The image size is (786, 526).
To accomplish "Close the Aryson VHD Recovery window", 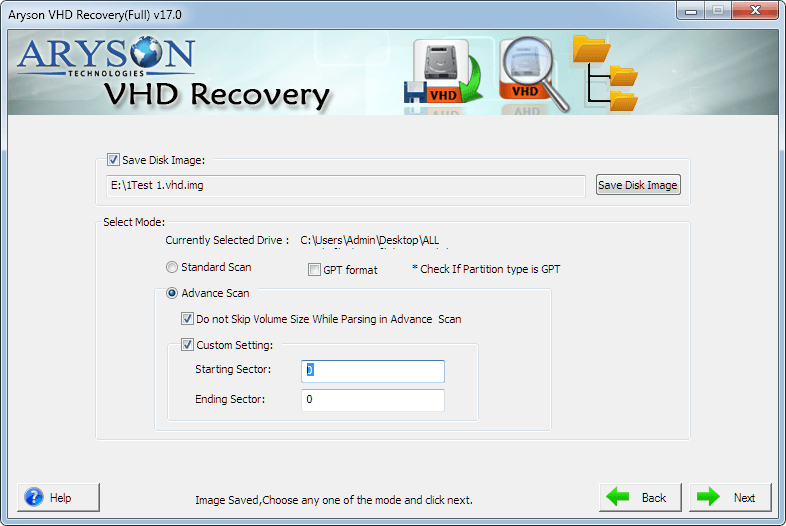I will click(x=755, y=11).
